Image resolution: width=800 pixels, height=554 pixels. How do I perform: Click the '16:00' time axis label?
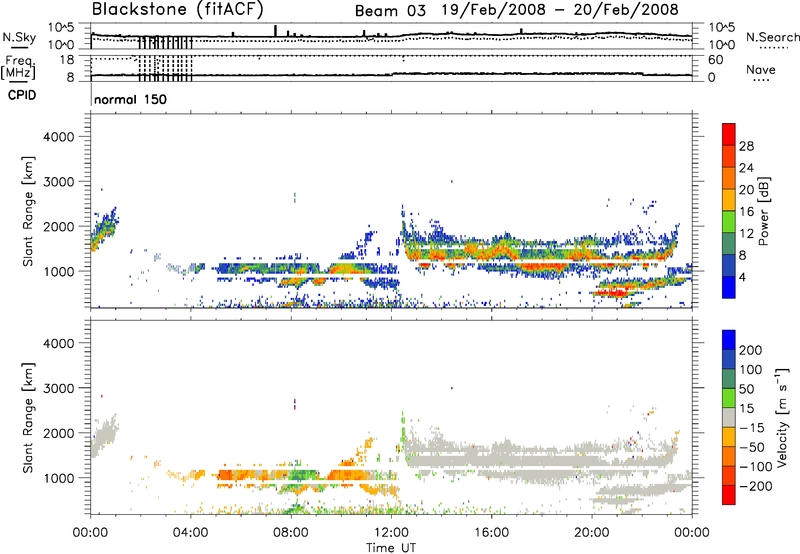point(491,533)
